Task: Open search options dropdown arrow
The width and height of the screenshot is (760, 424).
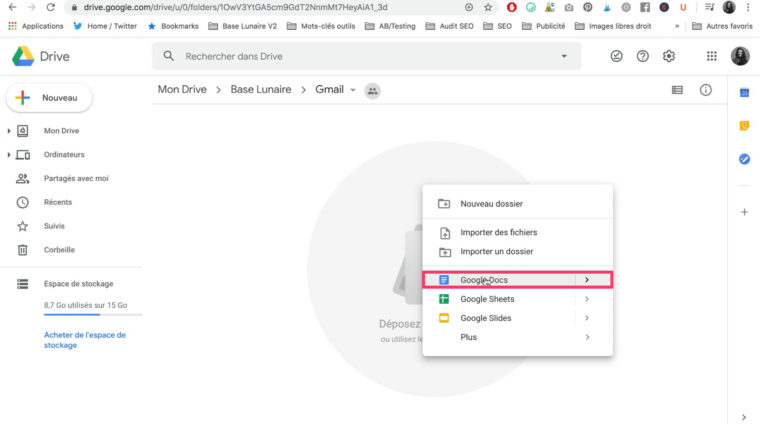Action: point(564,56)
